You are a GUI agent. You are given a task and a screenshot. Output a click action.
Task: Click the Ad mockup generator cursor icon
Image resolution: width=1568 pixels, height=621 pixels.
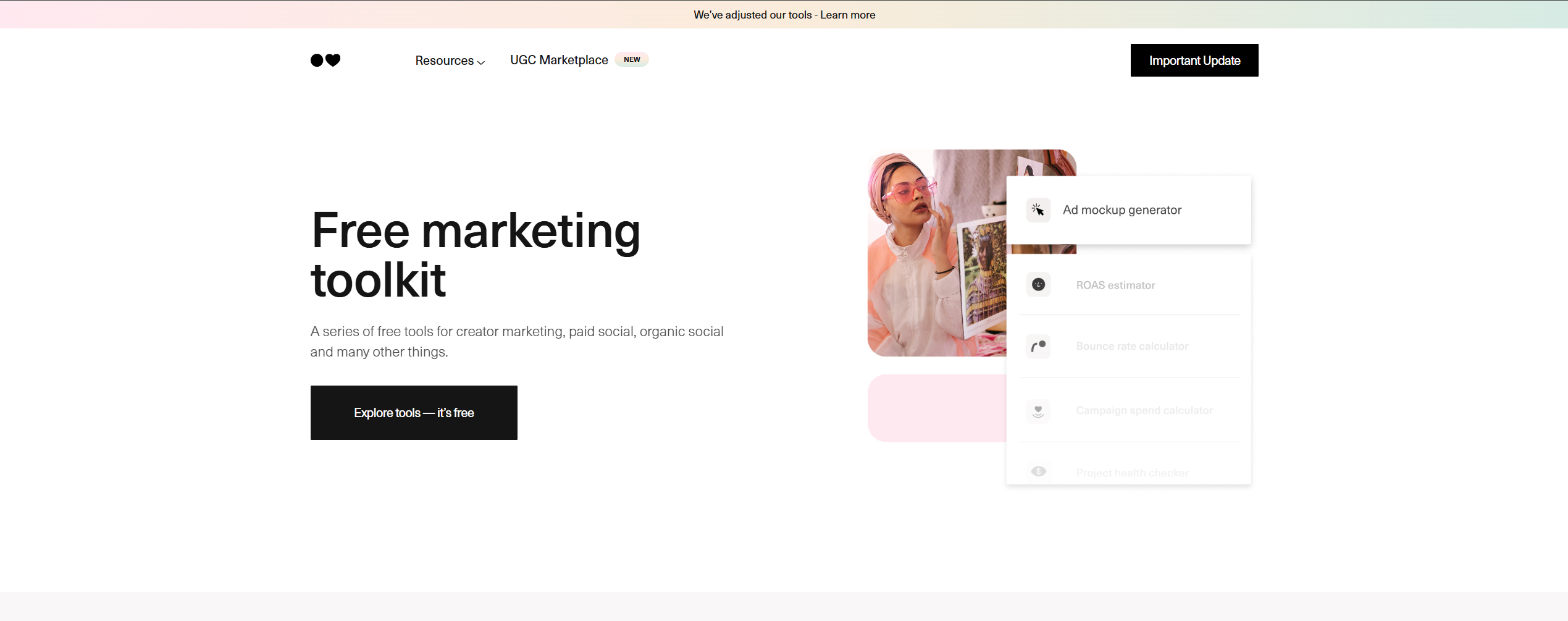[x=1038, y=210]
